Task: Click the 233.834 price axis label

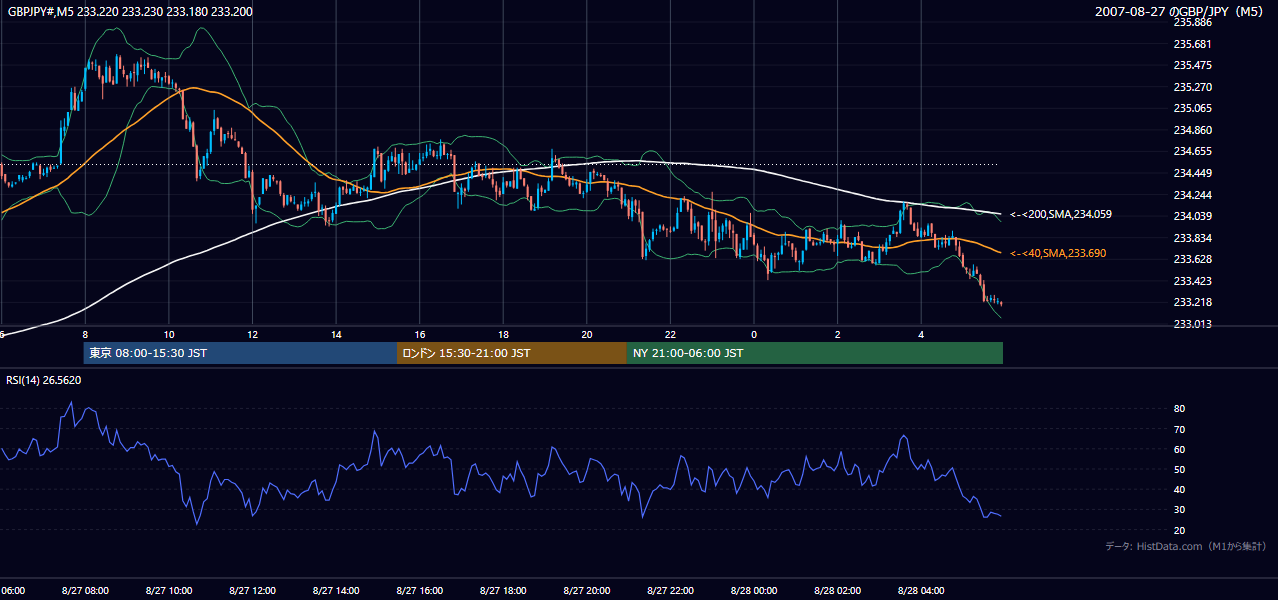Action: point(1192,238)
